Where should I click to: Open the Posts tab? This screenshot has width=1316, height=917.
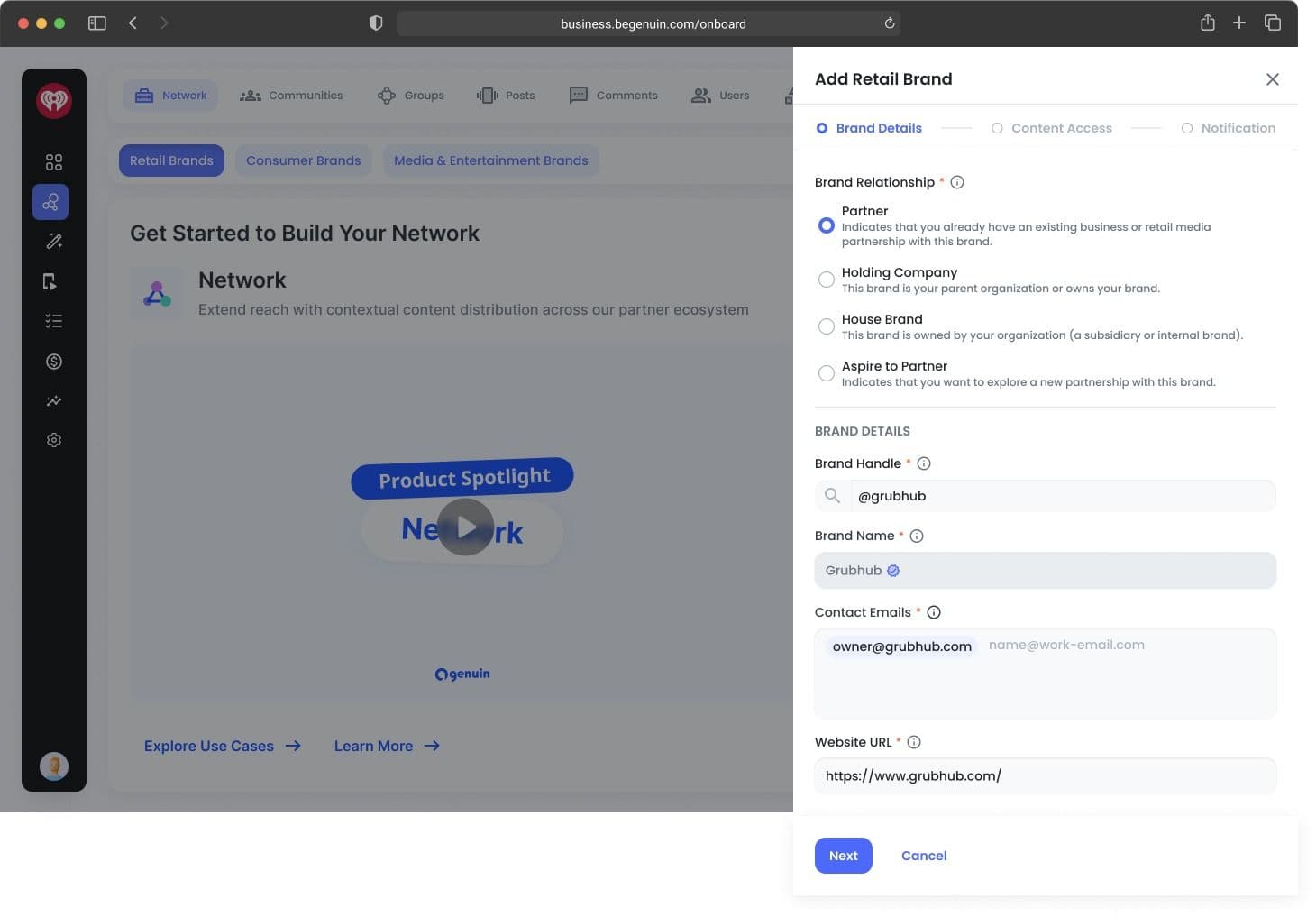(506, 96)
